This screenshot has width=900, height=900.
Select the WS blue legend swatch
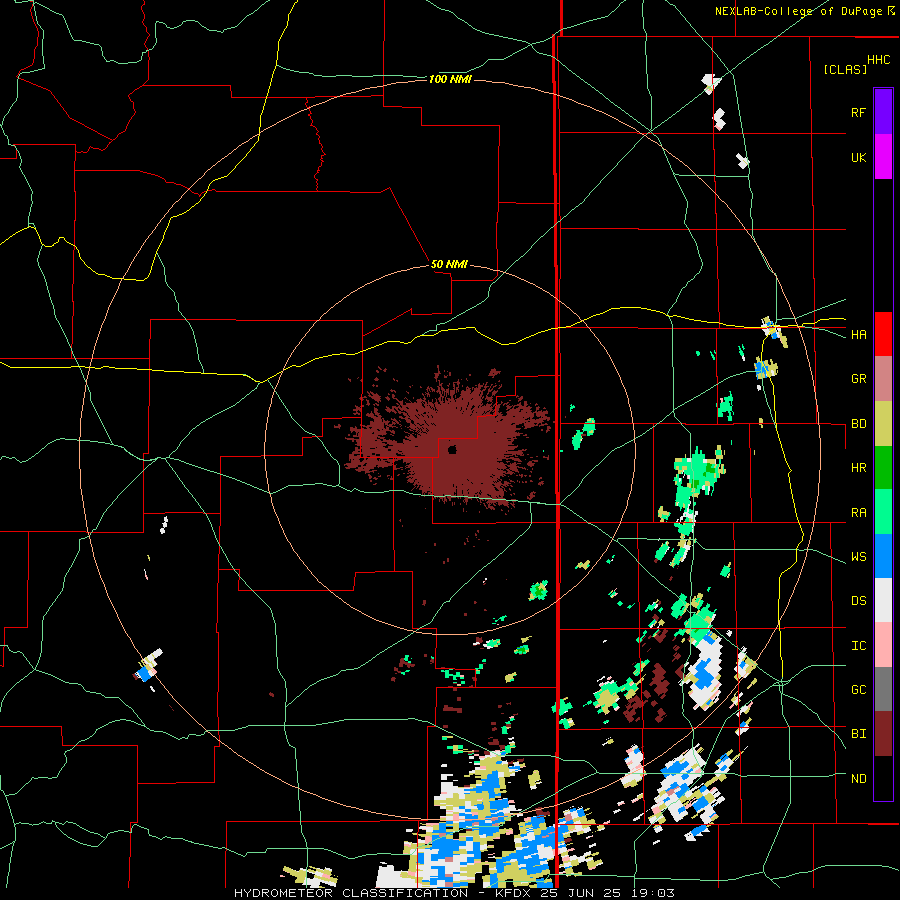tap(883, 556)
